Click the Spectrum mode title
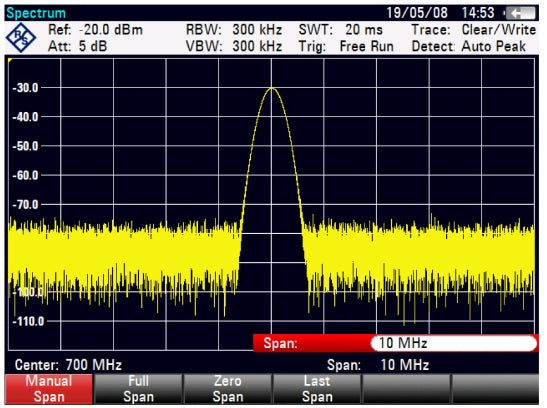 [36, 13]
